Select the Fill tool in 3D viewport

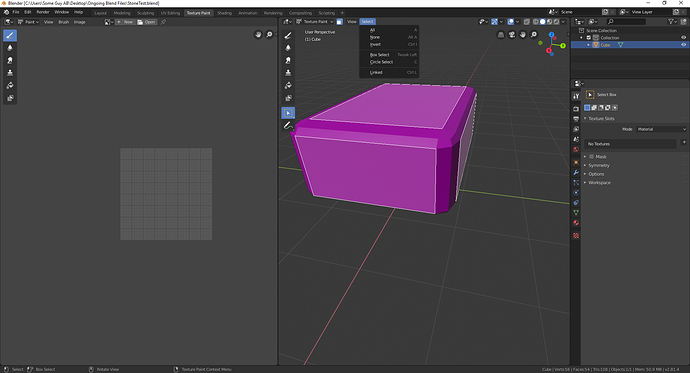[288, 85]
